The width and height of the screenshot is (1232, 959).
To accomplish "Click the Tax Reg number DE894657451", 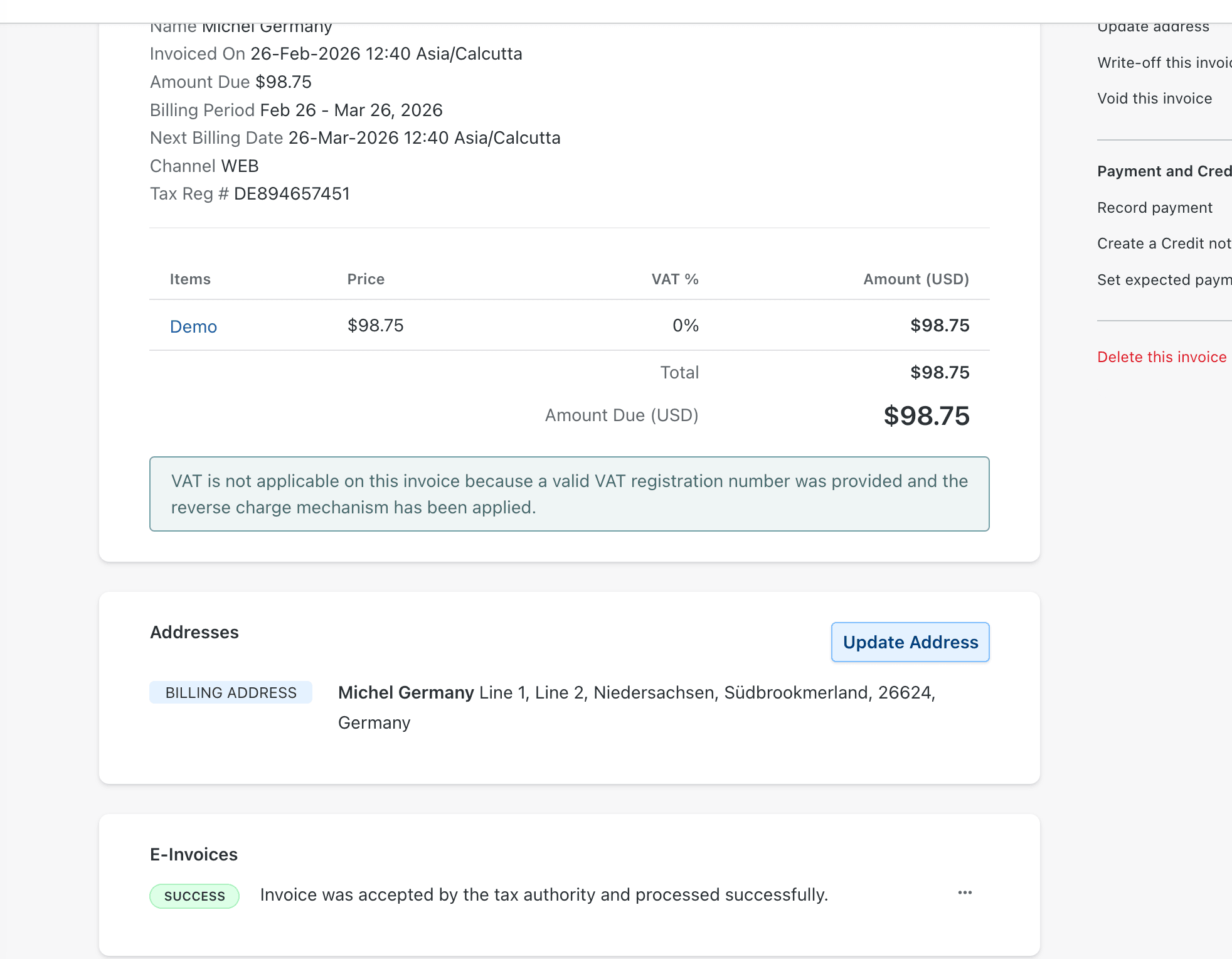I will coord(291,194).
